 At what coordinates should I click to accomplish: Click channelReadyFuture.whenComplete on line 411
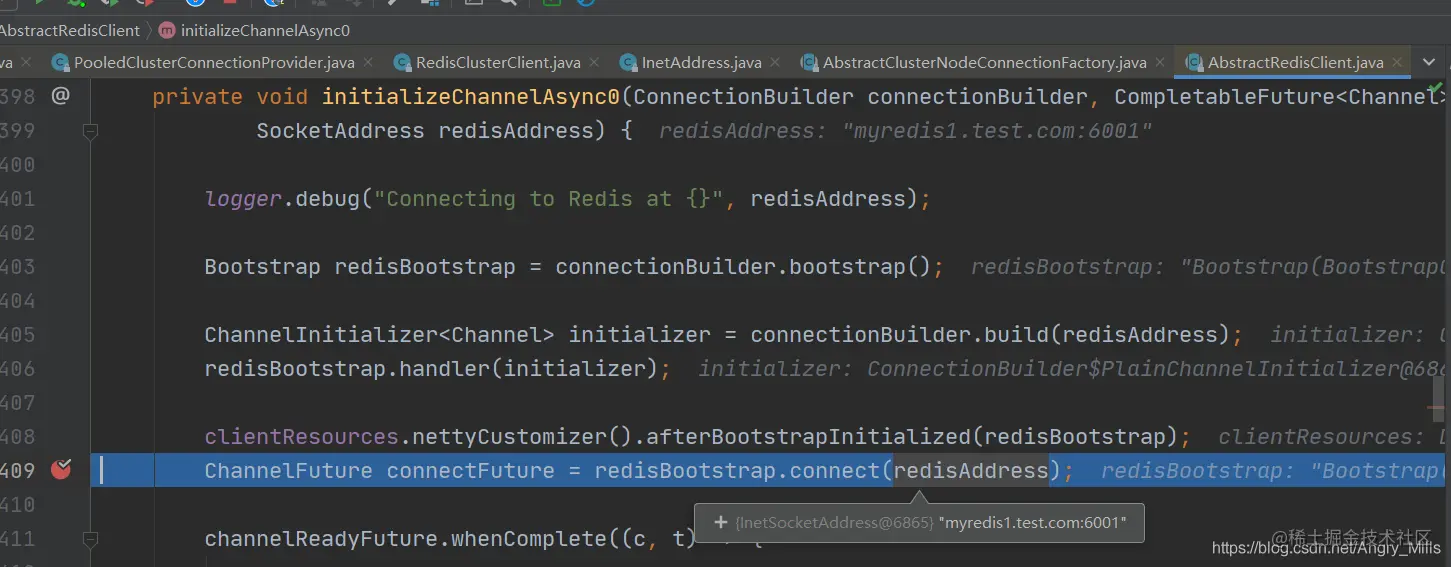coord(406,539)
